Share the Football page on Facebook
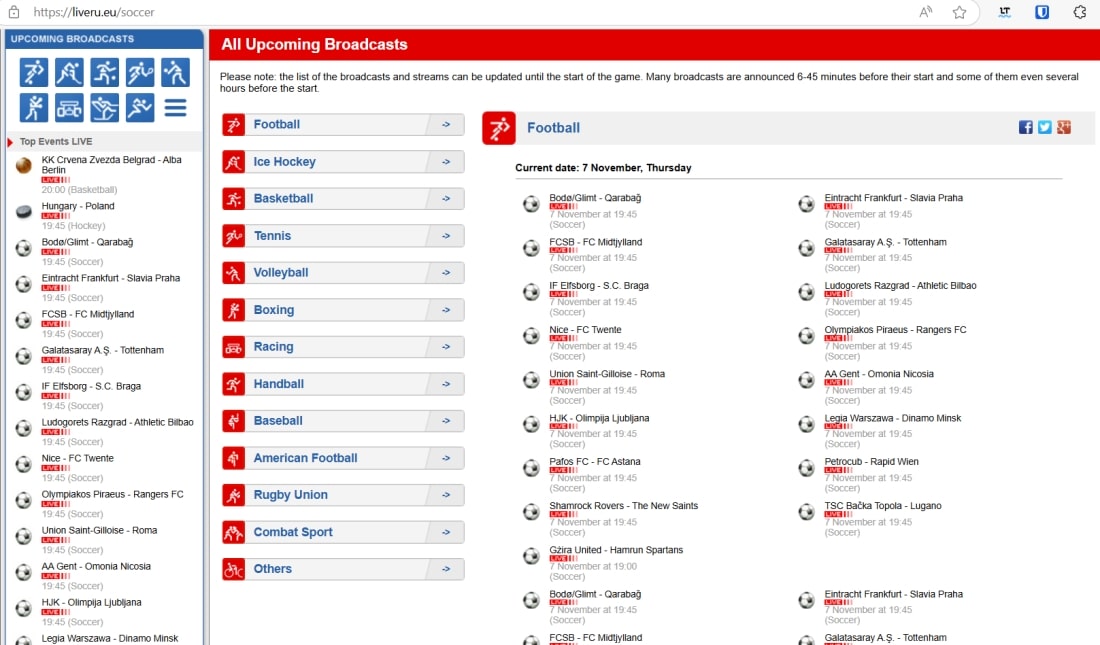The width and height of the screenshot is (1100, 645). point(1026,127)
